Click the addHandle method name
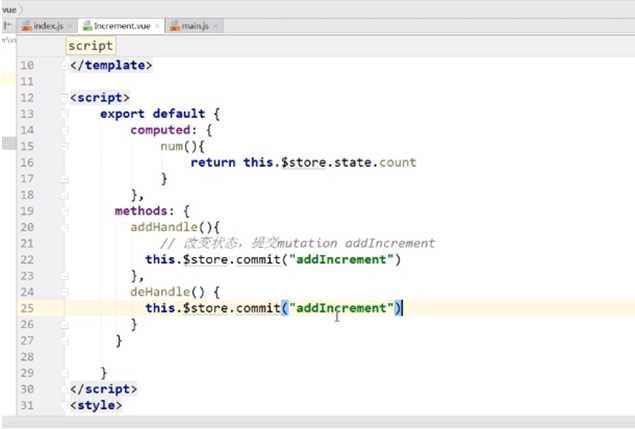The image size is (635, 429). point(164,227)
